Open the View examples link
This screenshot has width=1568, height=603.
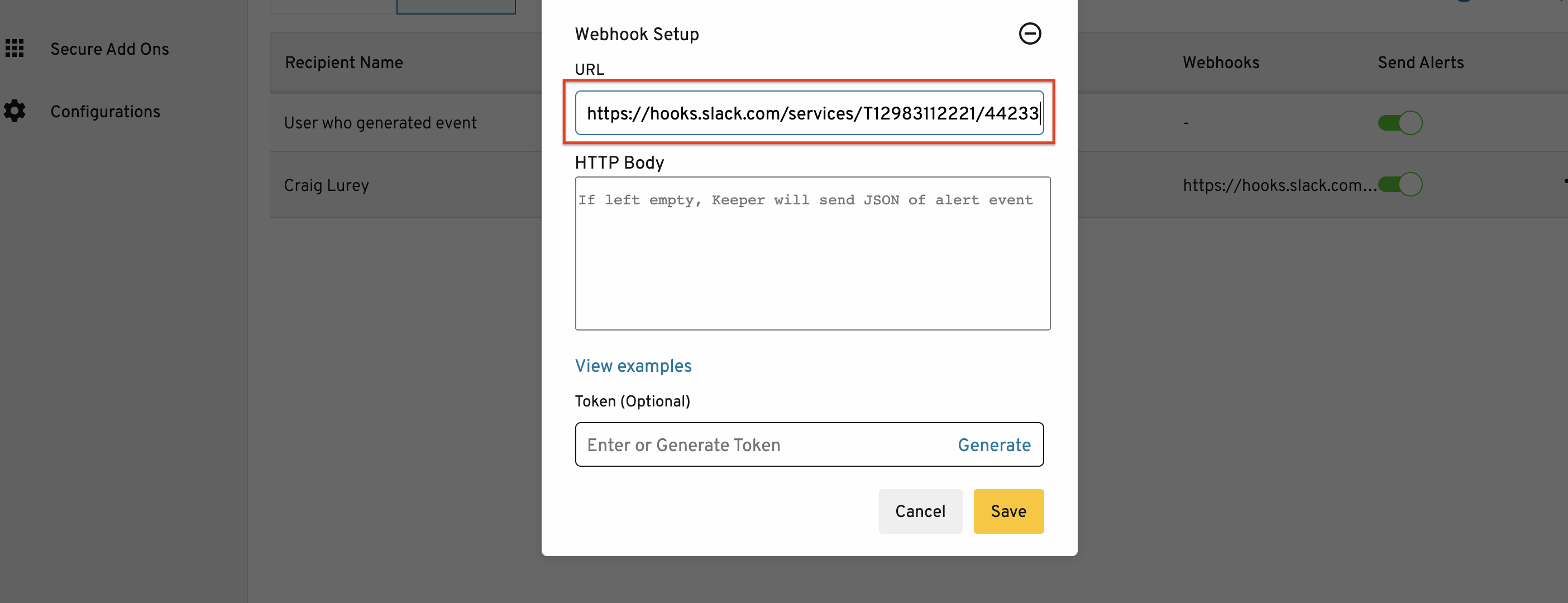click(x=633, y=366)
